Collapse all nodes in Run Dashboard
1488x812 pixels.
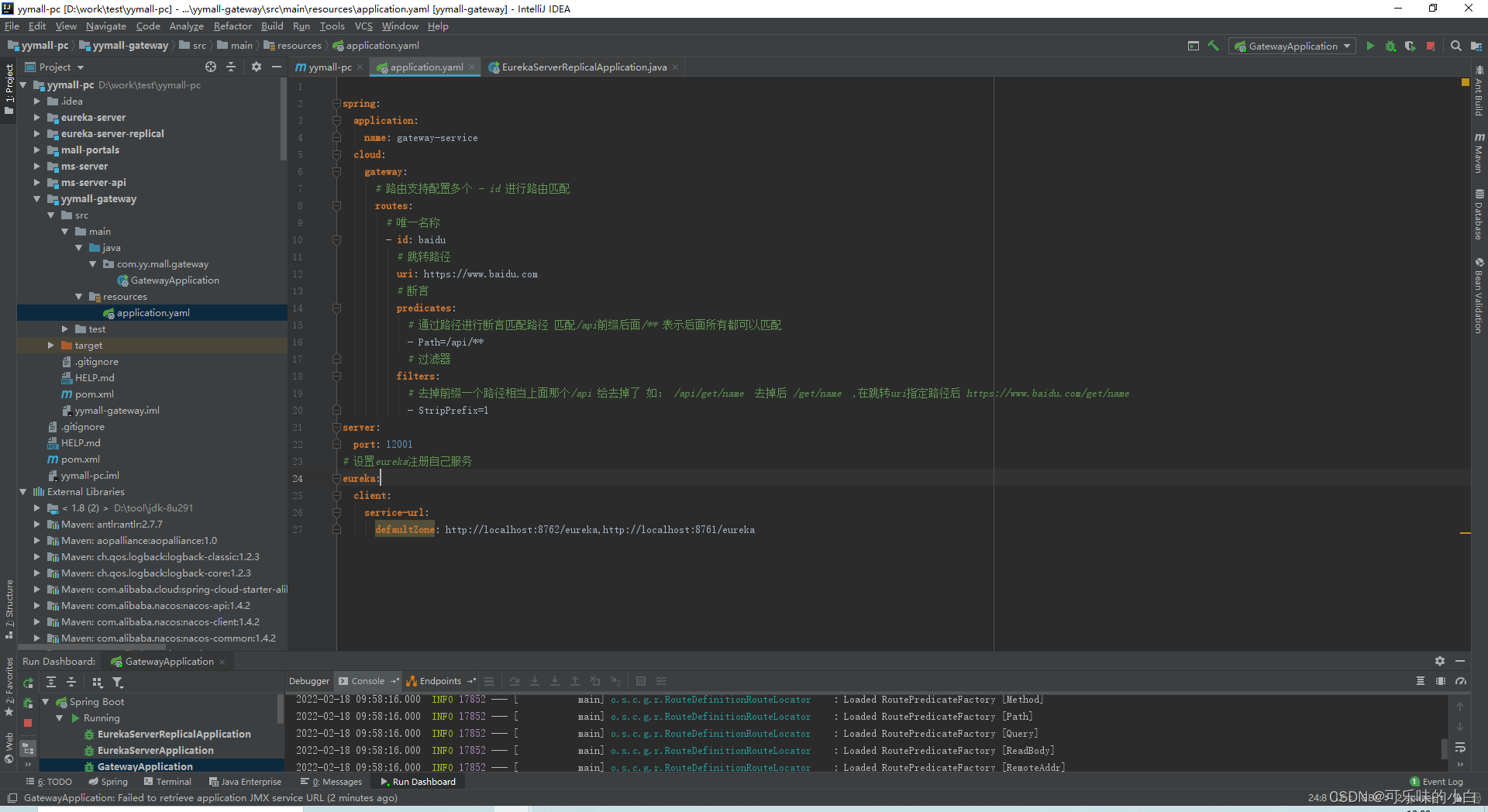71,683
